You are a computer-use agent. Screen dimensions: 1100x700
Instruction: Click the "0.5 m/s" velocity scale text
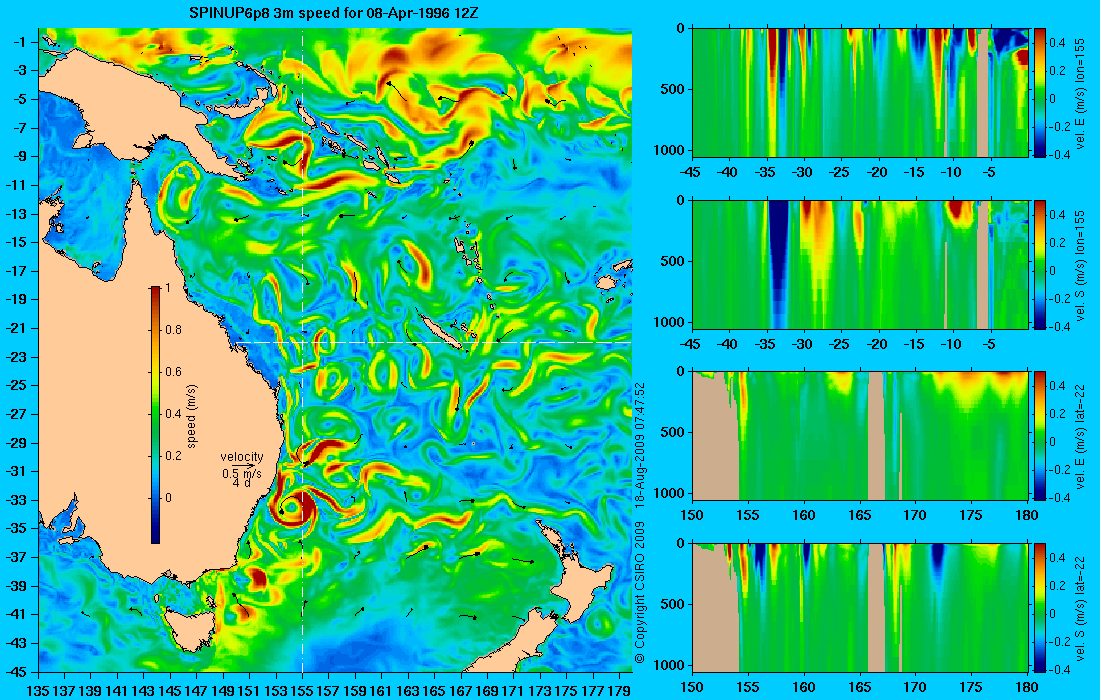click(241, 474)
